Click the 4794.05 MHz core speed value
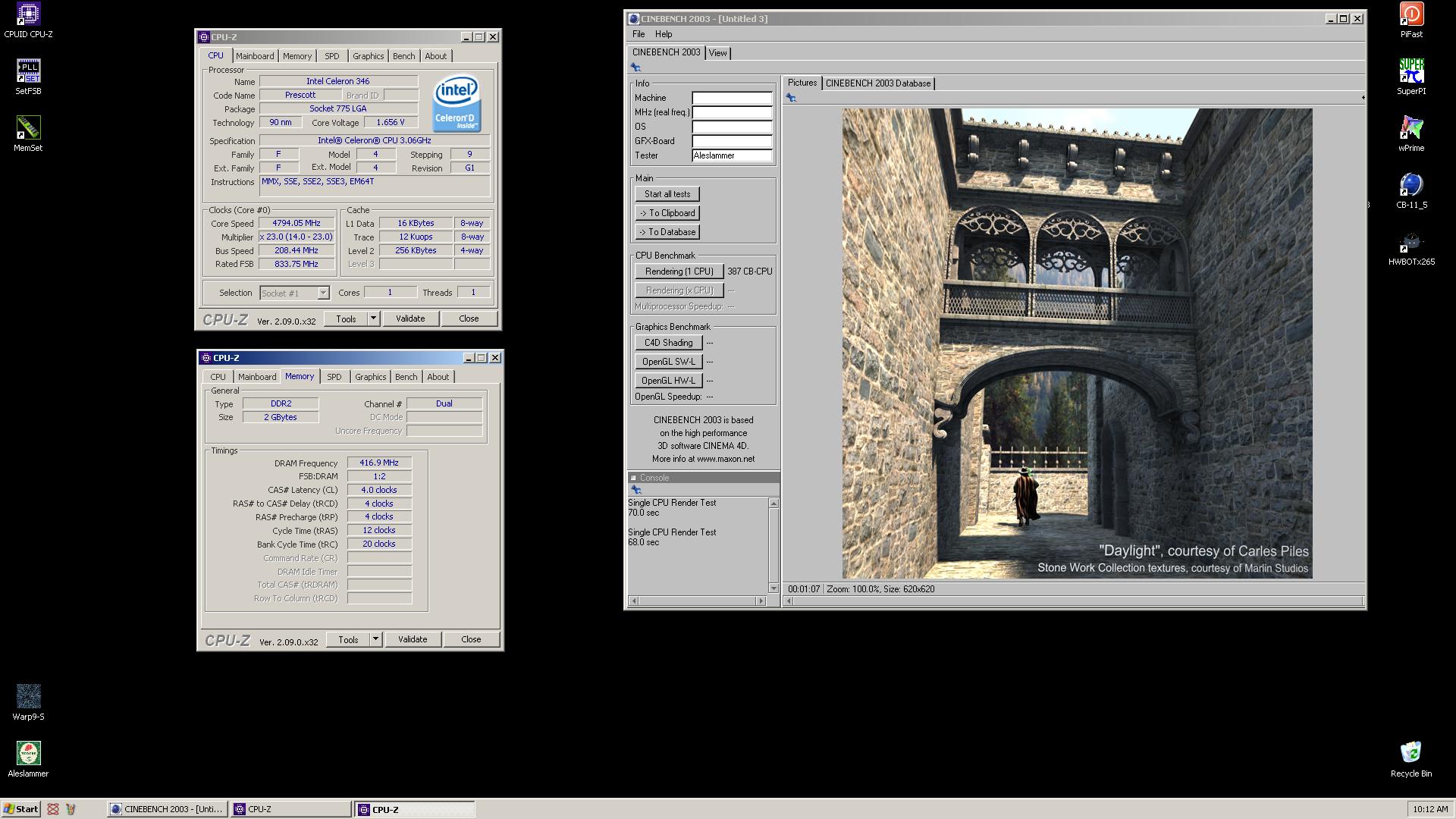 297,223
